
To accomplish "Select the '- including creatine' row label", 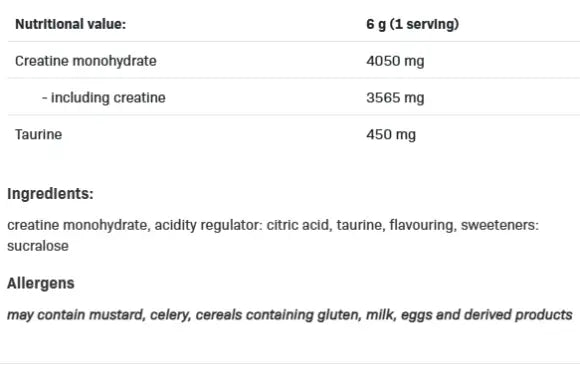I will point(104,98).
